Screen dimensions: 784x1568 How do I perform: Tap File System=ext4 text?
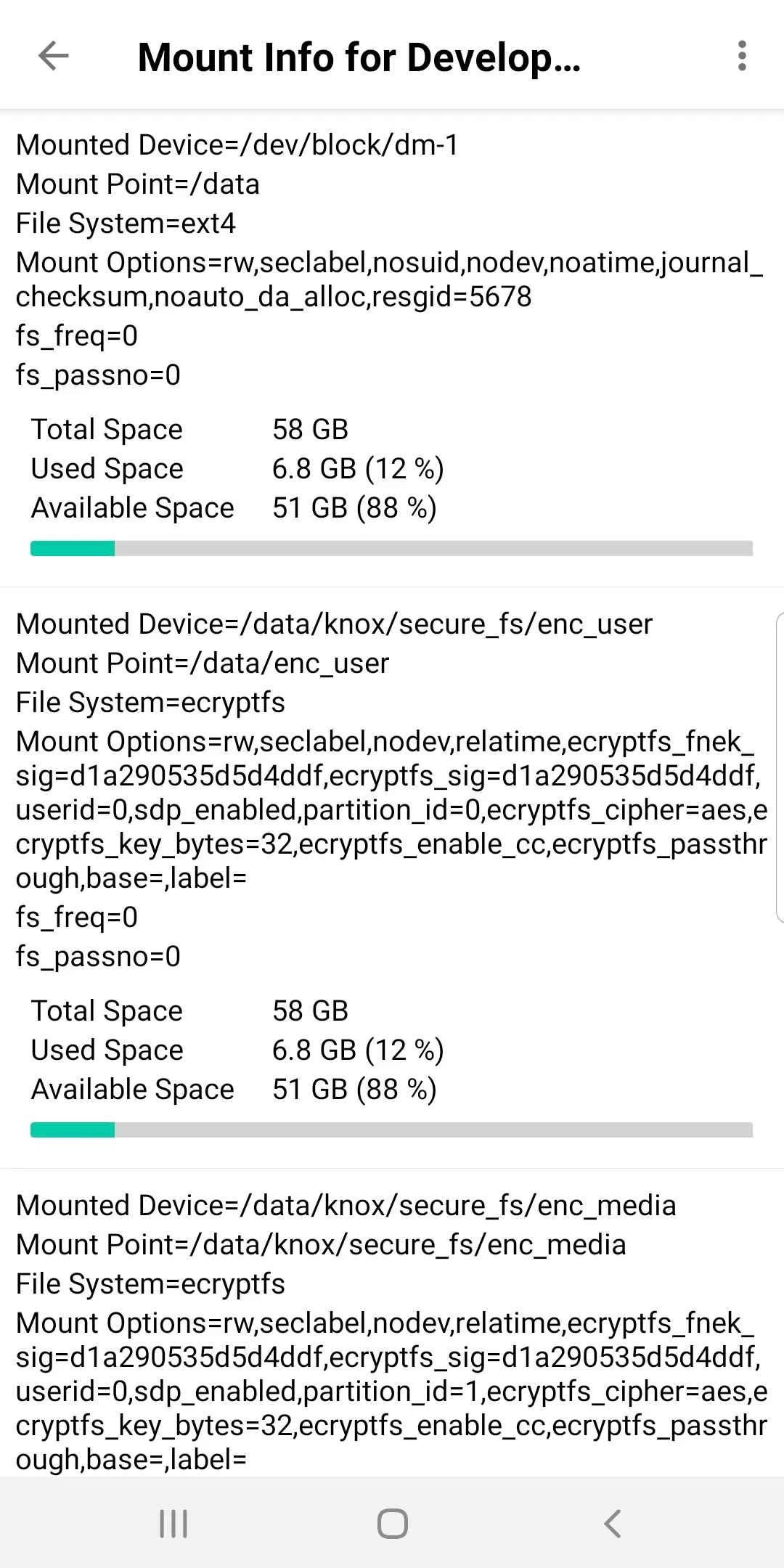tap(126, 224)
